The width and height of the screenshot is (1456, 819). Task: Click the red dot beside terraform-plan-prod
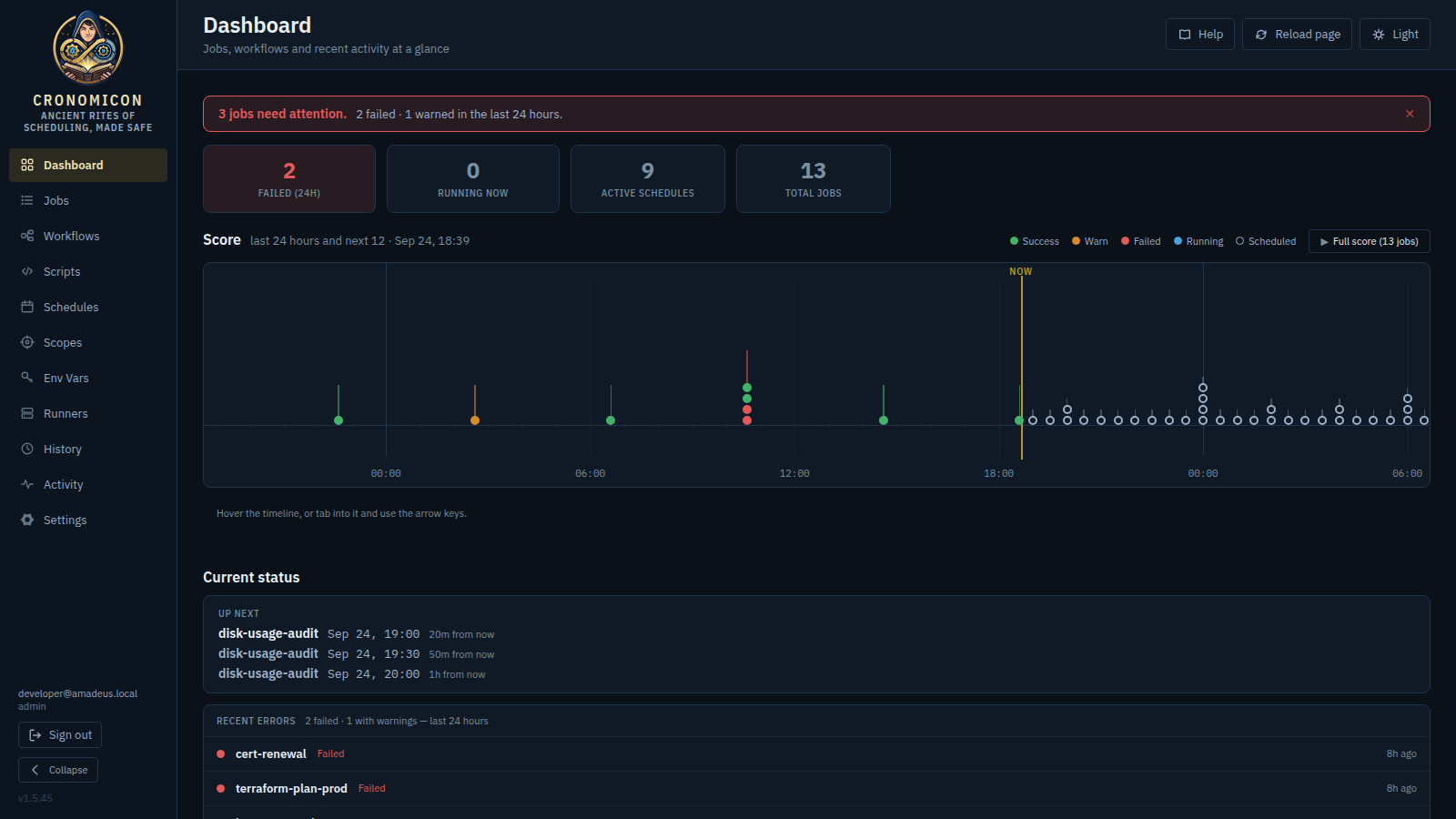point(220,789)
